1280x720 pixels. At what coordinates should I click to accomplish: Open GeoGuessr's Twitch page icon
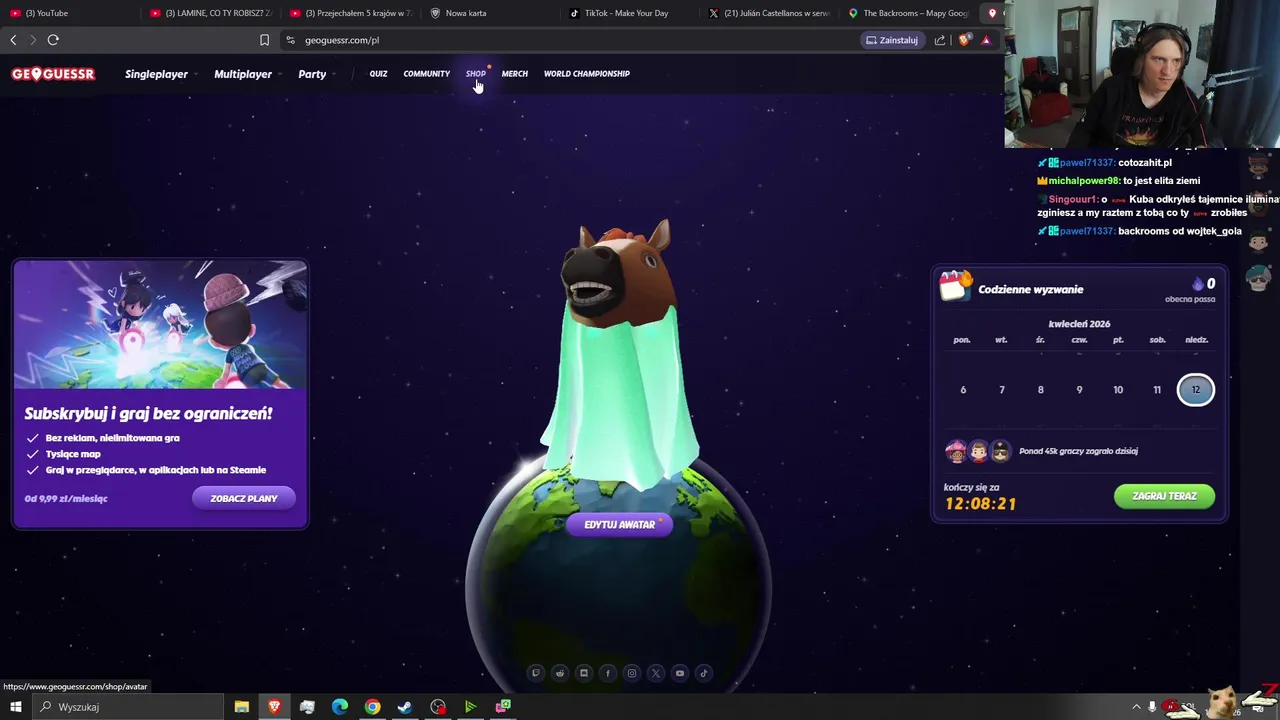pyautogui.click(x=536, y=673)
